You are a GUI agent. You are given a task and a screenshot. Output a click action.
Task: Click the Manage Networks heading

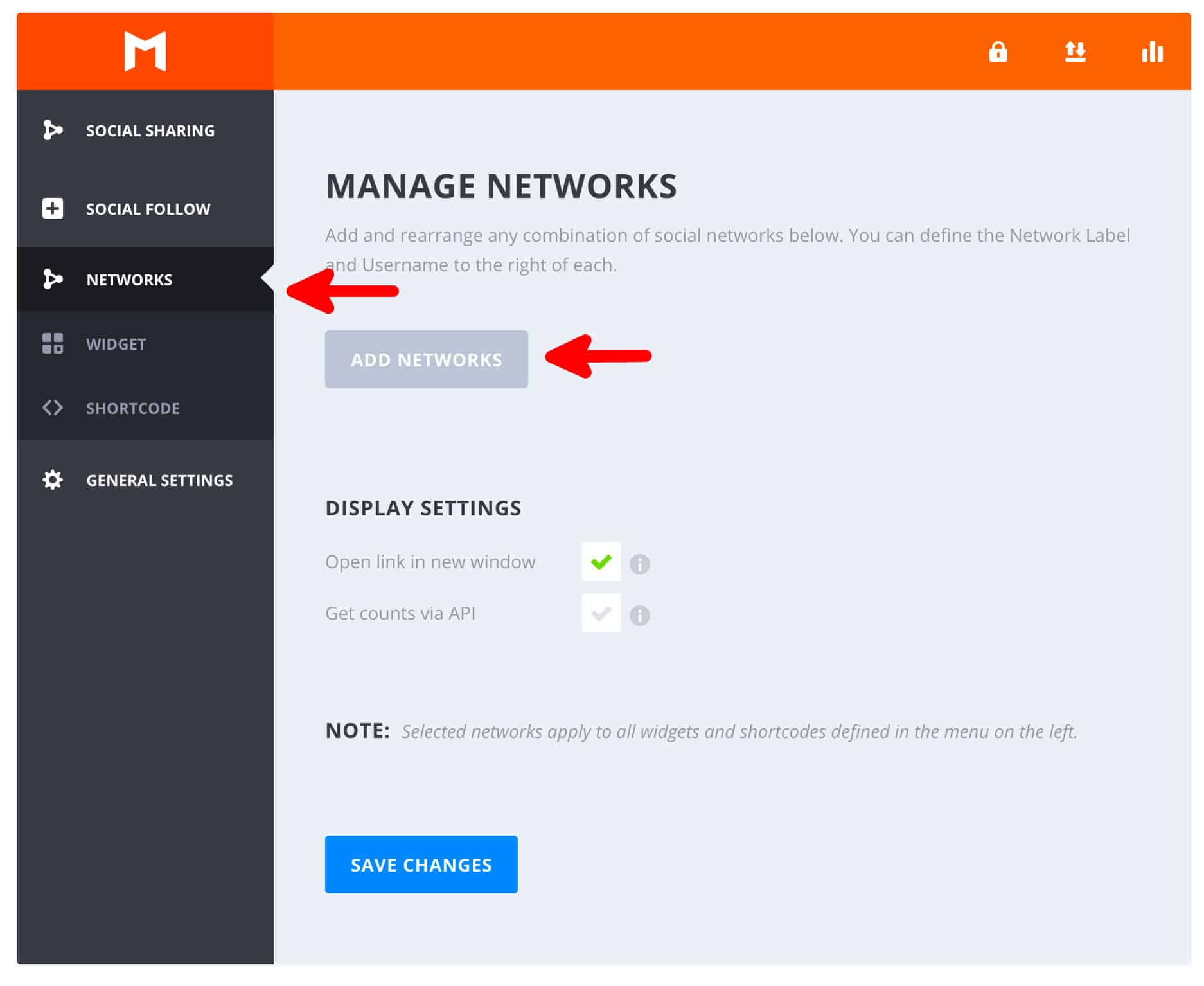click(501, 186)
